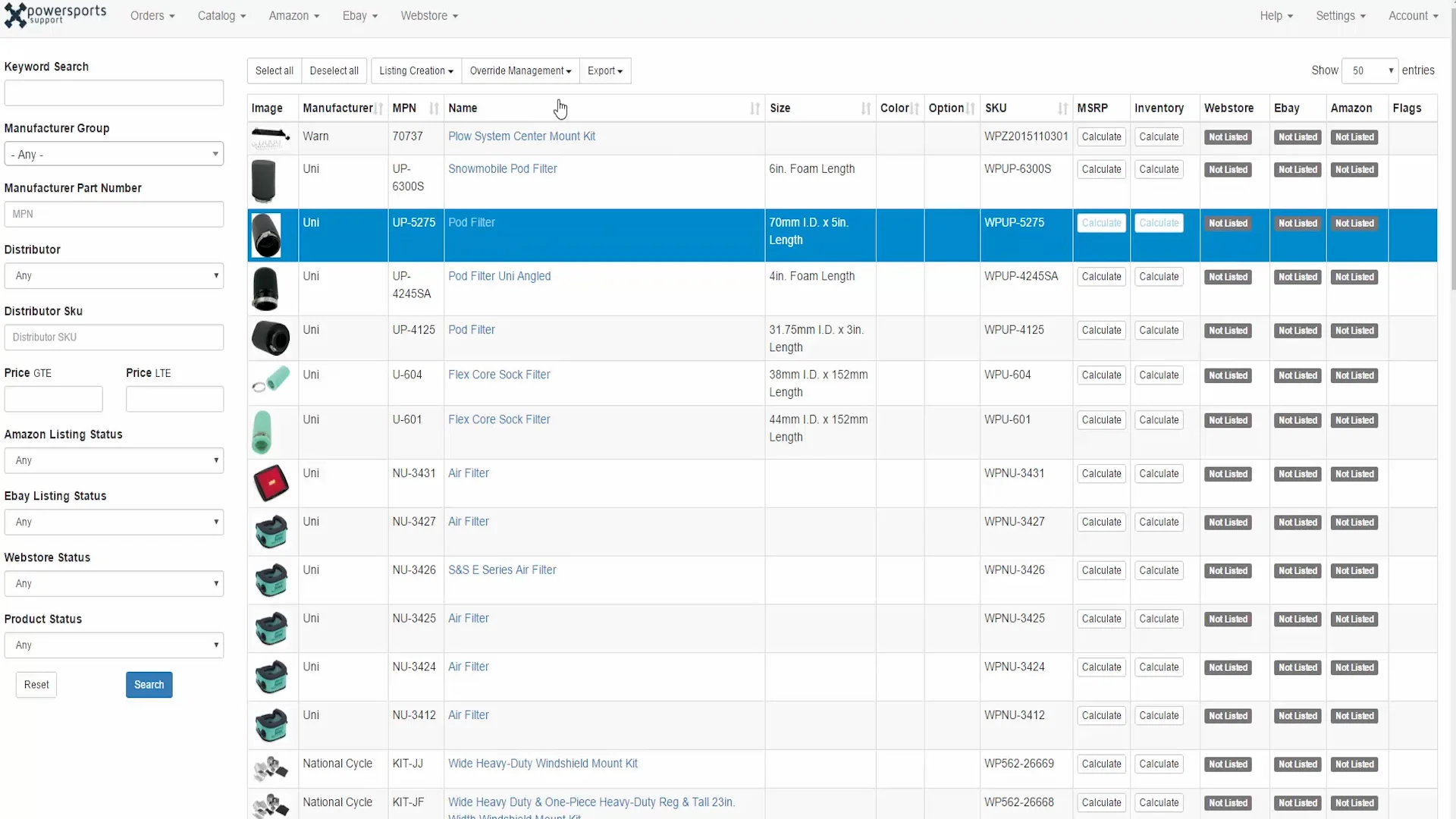1456x819 pixels.
Task: Open Plow System Center Mount Kit thumbnail
Action: coord(271,139)
